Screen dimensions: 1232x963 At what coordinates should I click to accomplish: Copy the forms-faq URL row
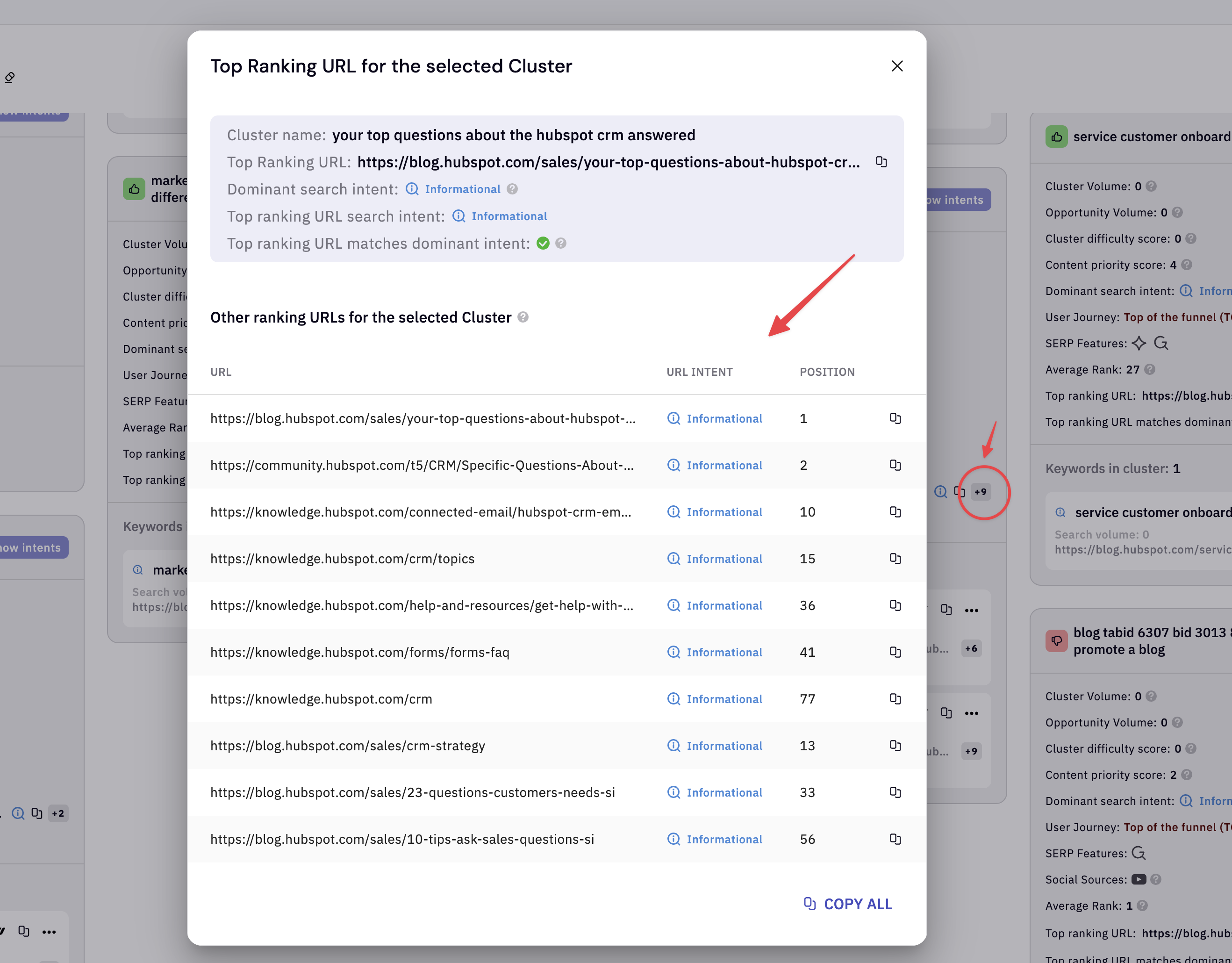pos(895,652)
